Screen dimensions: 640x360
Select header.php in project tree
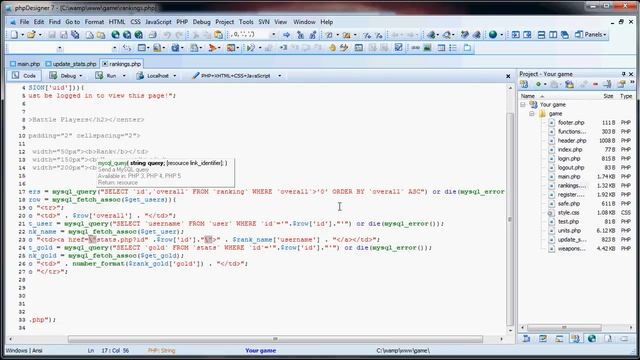point(572,140)
